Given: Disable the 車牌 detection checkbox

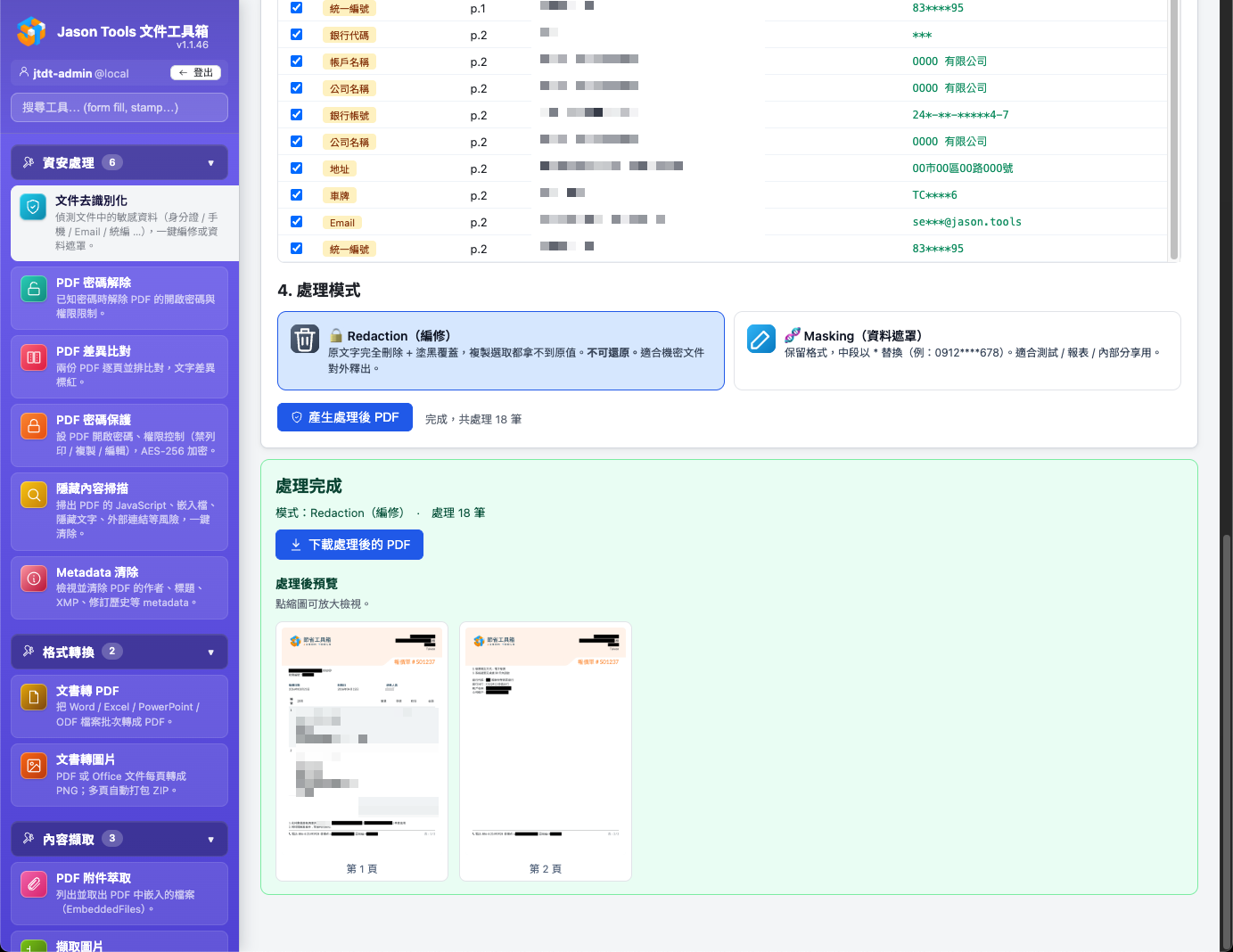Looking at the screenshot, I should [x=295, y=194].
